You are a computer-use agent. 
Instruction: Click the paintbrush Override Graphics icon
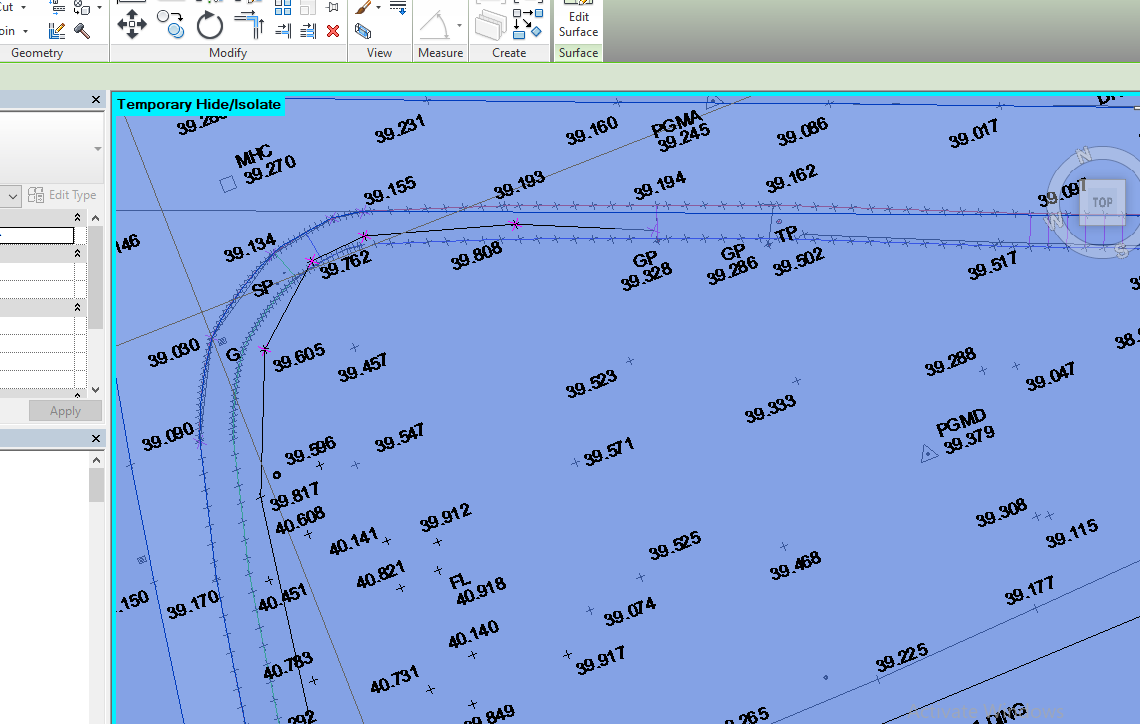(x=363, y=8)
